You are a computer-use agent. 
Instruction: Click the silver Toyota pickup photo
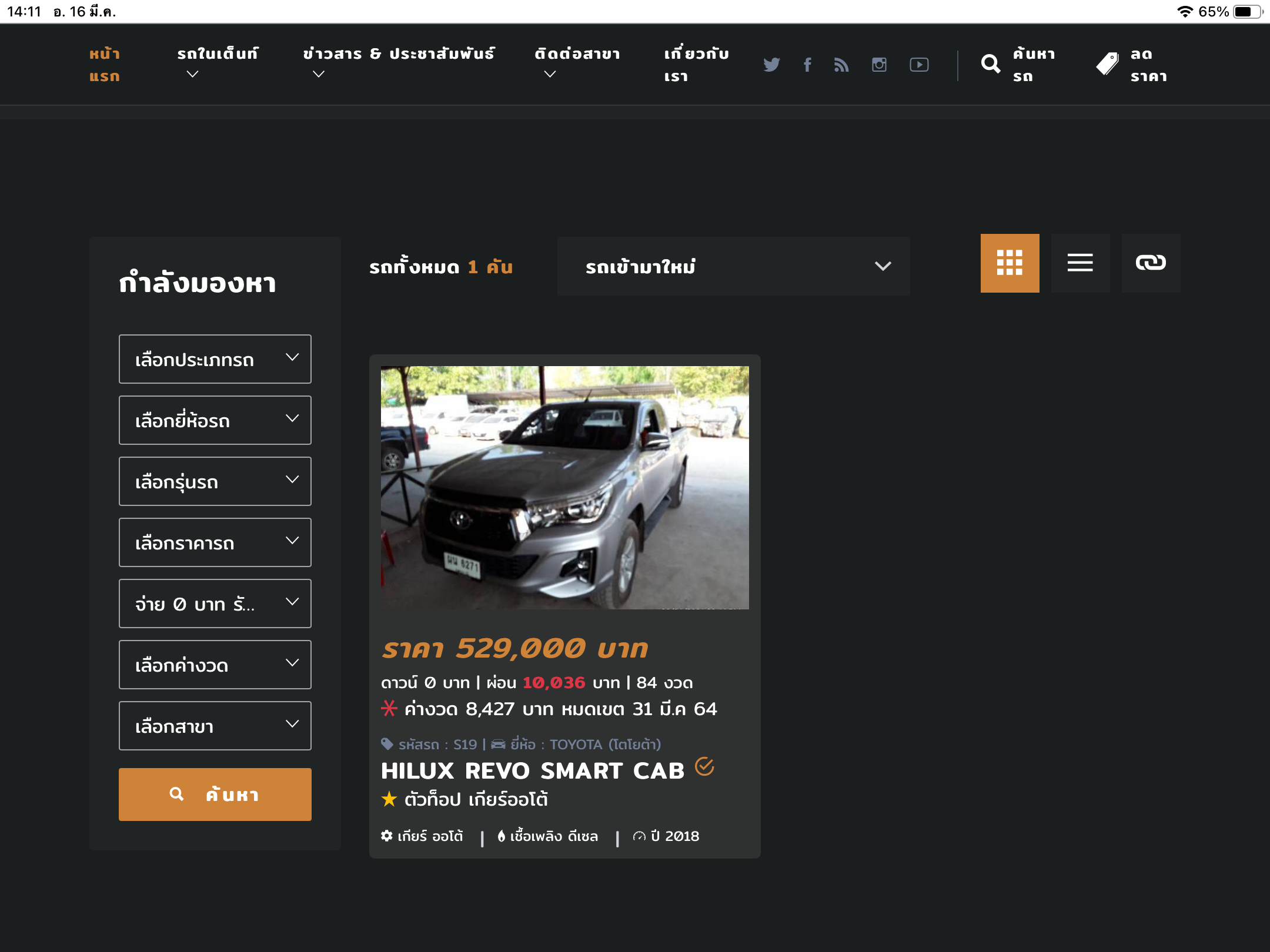pos(564,487)
